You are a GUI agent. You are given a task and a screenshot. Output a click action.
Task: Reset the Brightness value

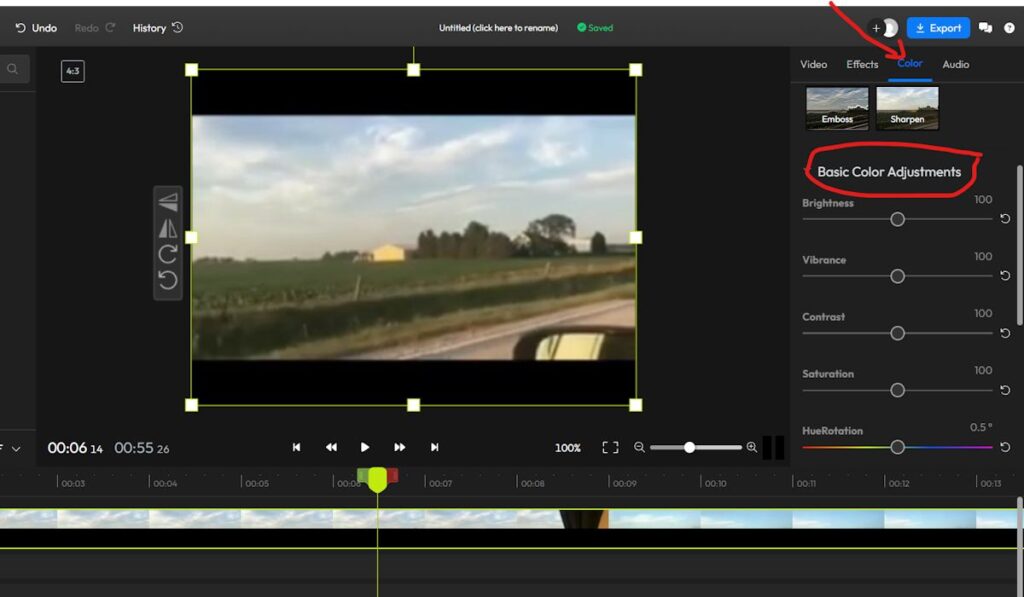(1005, 219)
